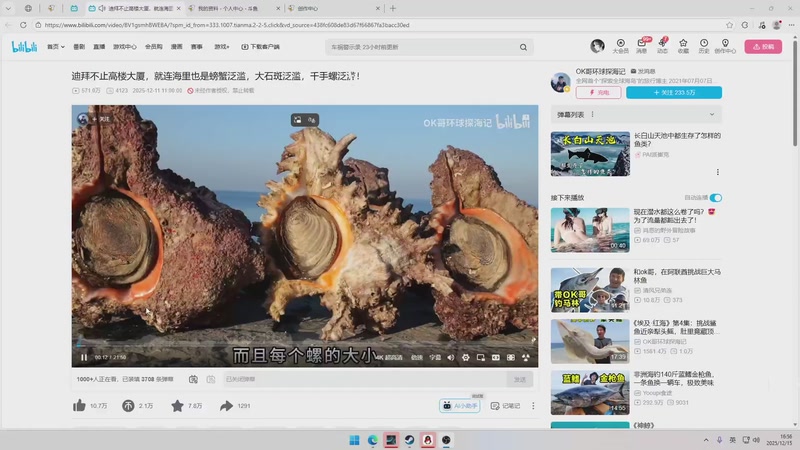The width and height of the screenshot is (800, 450).
Task: Toggle the 自动连播 autoplay switch
Action: (x=716, y=197)
